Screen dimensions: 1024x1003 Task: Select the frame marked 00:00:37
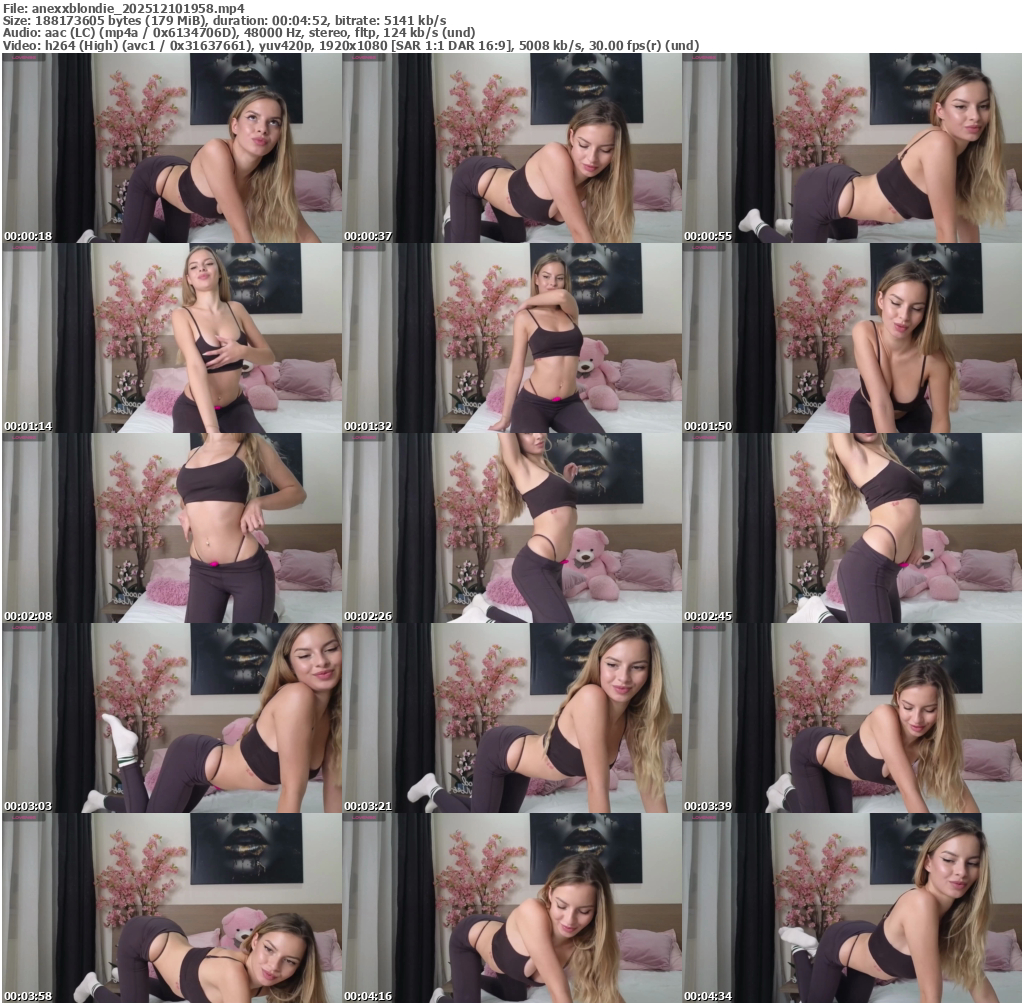(512, 148)
